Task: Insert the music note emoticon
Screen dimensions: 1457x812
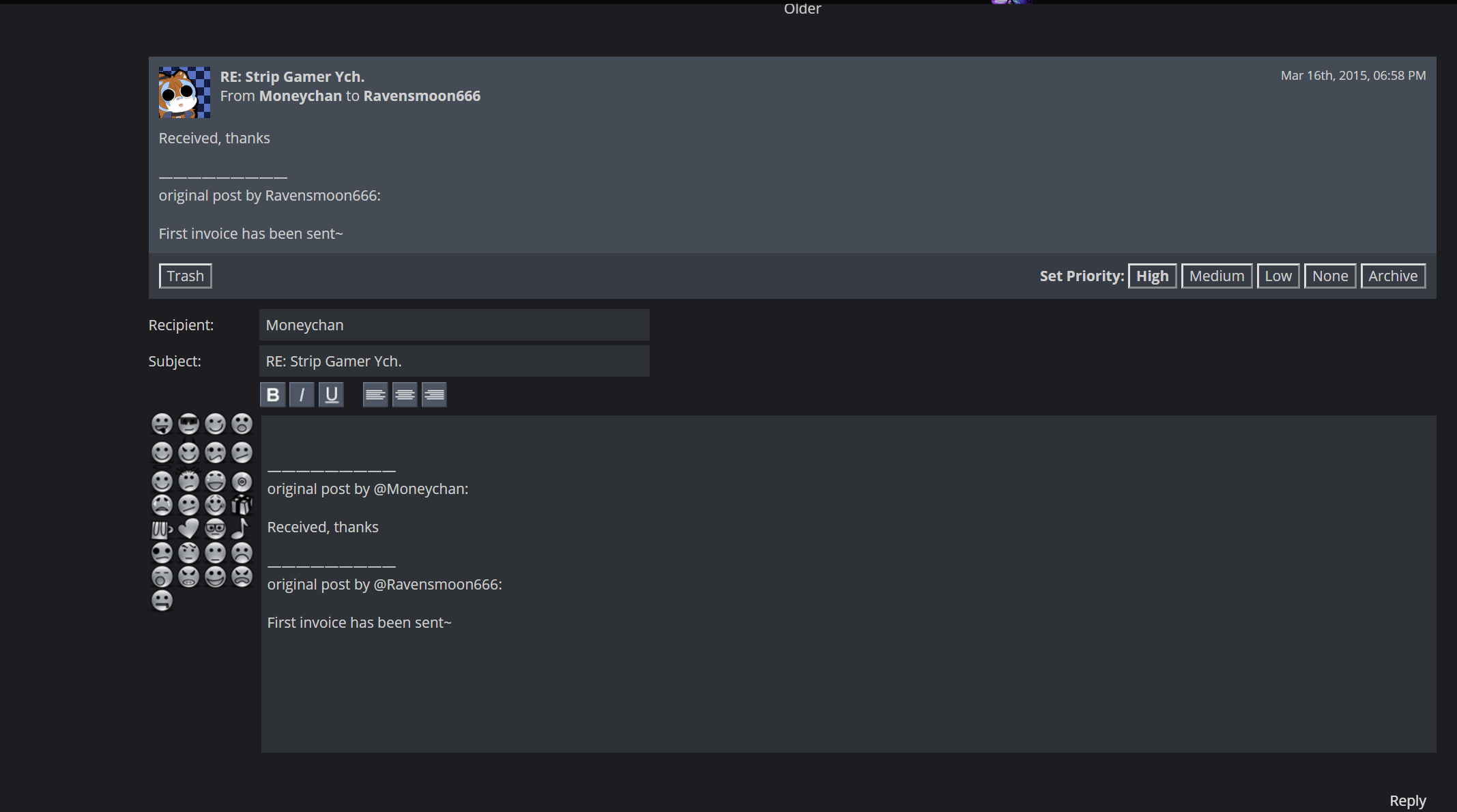Action: coord(241,528)
